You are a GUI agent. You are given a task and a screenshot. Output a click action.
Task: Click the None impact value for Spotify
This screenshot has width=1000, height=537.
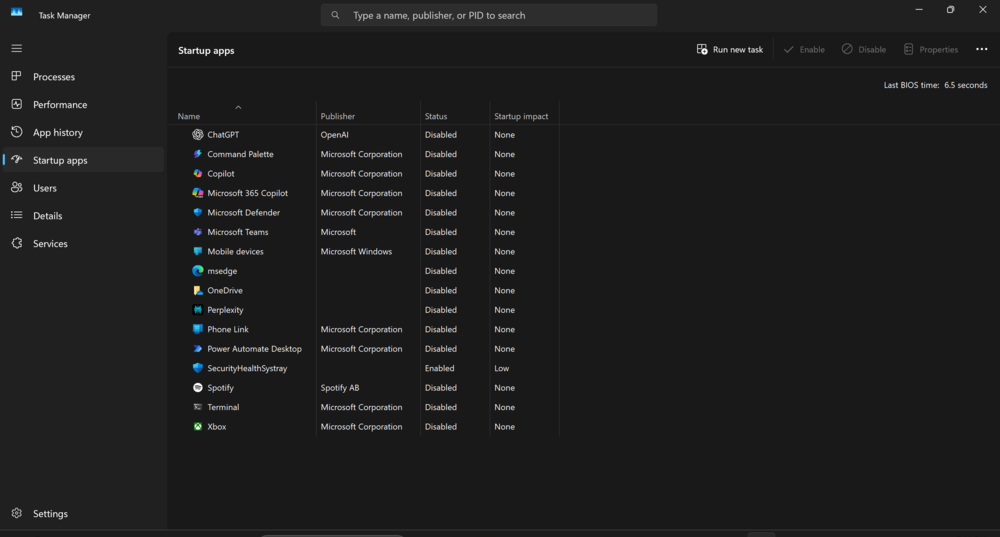pos(504,388)
